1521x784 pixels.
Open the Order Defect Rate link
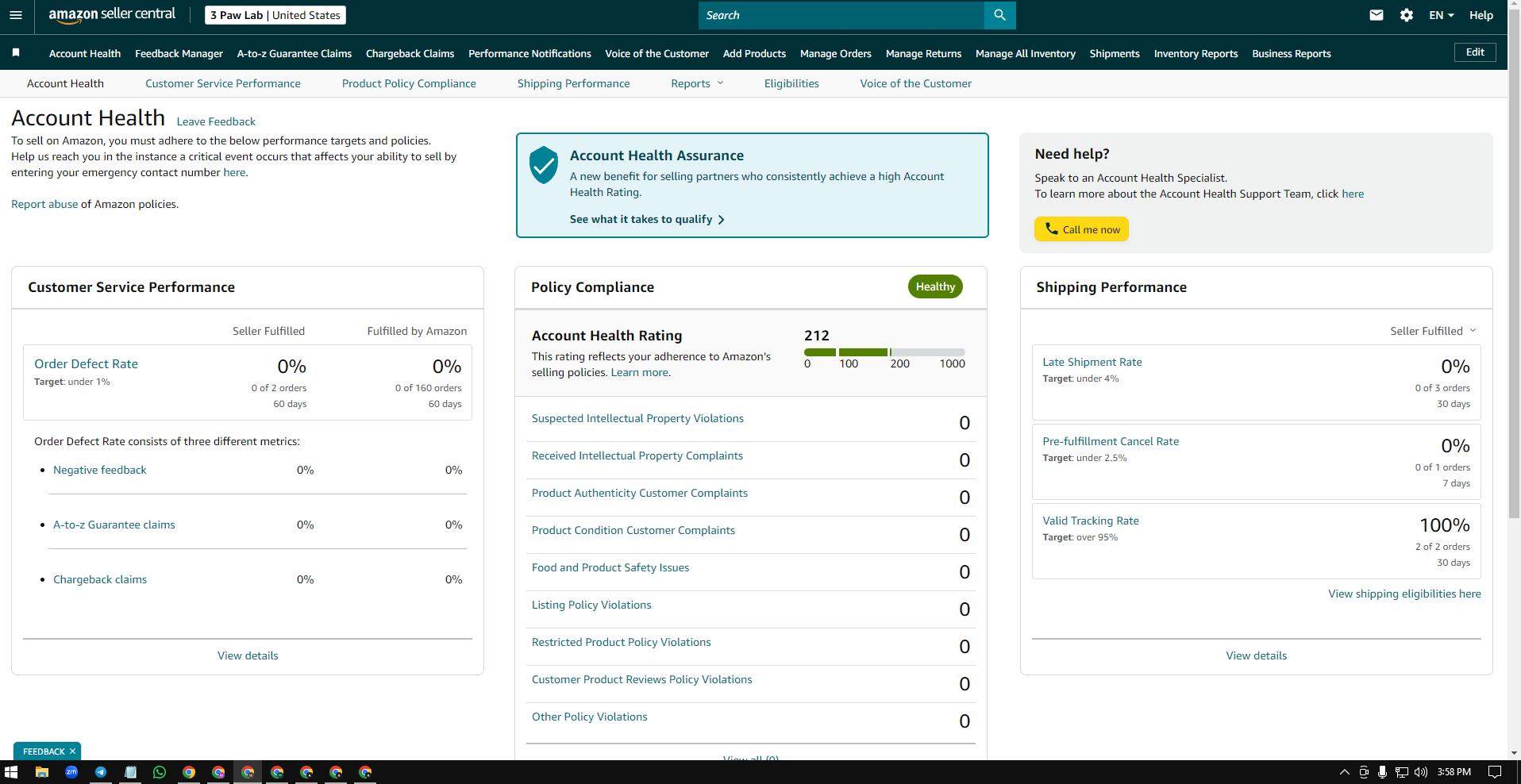point(86,363)
